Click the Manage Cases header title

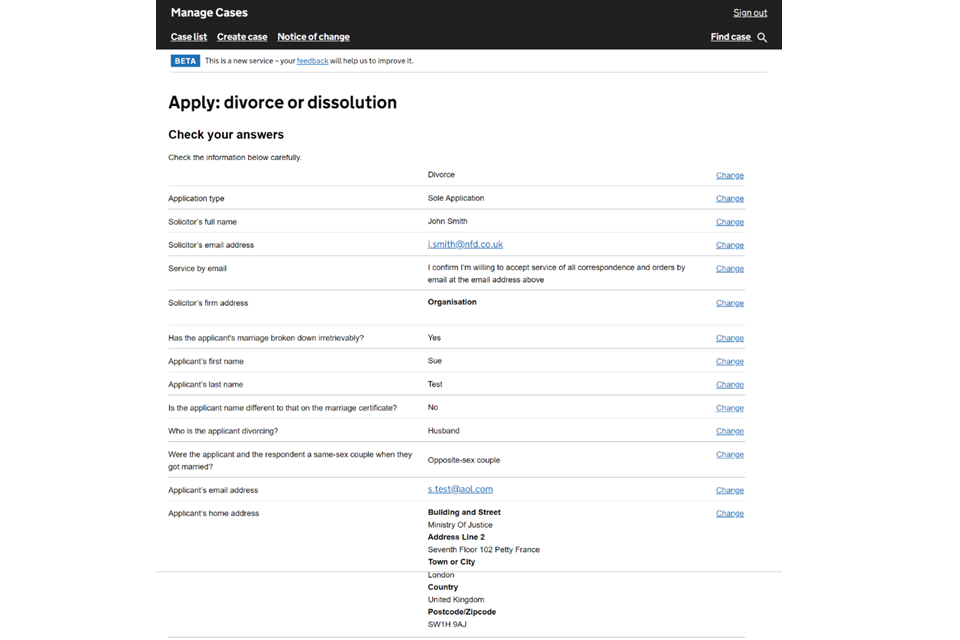tap(209, 13)
